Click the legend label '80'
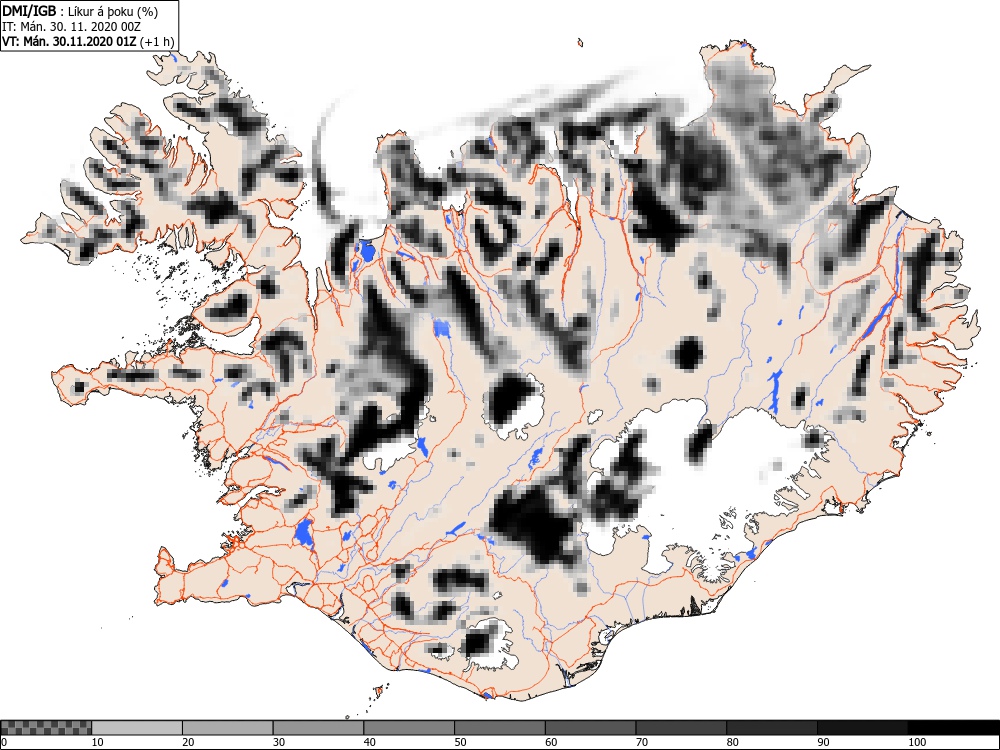The width and height of the screenshot is (1000, 750). pyautogui.click(x=732, y=742)
